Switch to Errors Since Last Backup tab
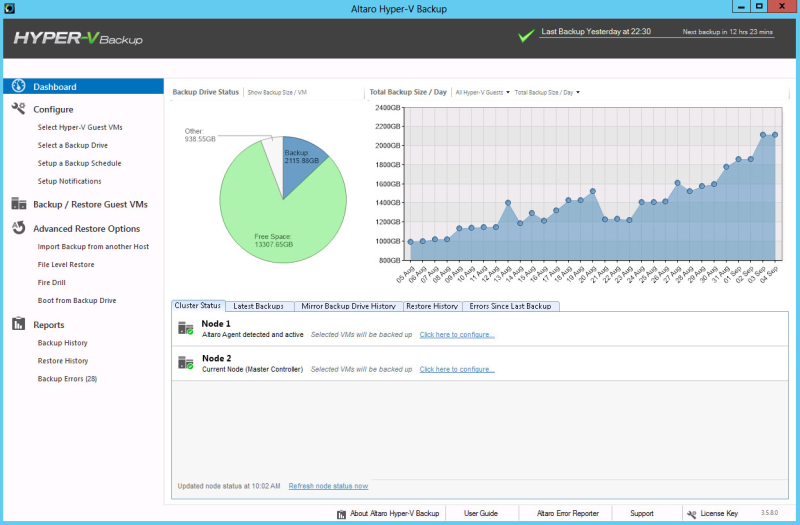This screenshot has width=800, height=525. click(510, 306)
